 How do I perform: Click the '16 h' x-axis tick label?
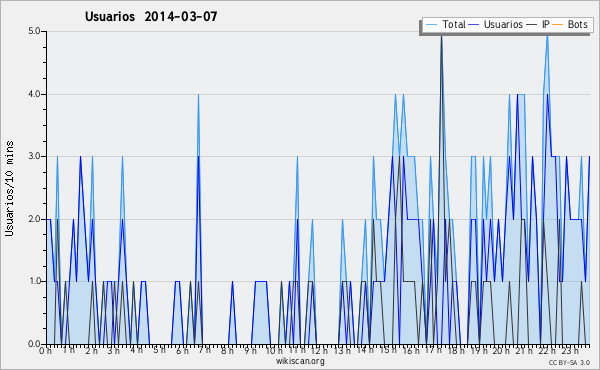click(x=411, y=350)
